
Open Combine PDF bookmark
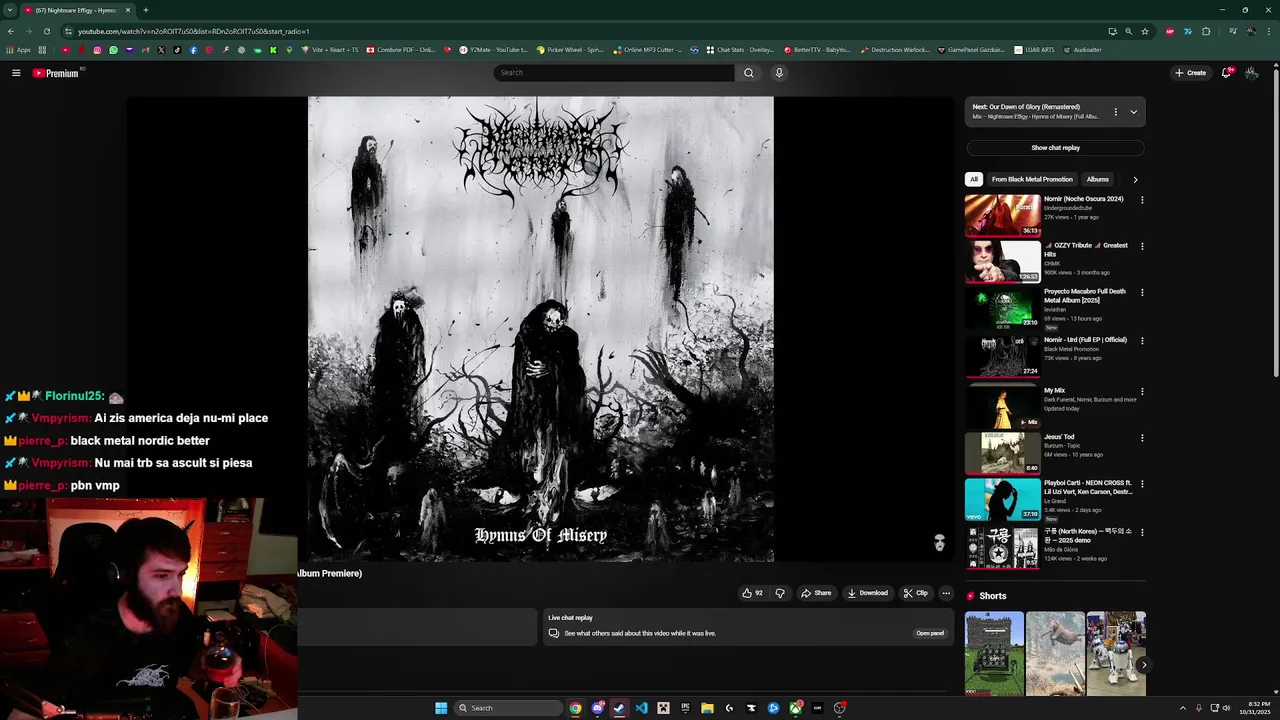pos(400,50)
